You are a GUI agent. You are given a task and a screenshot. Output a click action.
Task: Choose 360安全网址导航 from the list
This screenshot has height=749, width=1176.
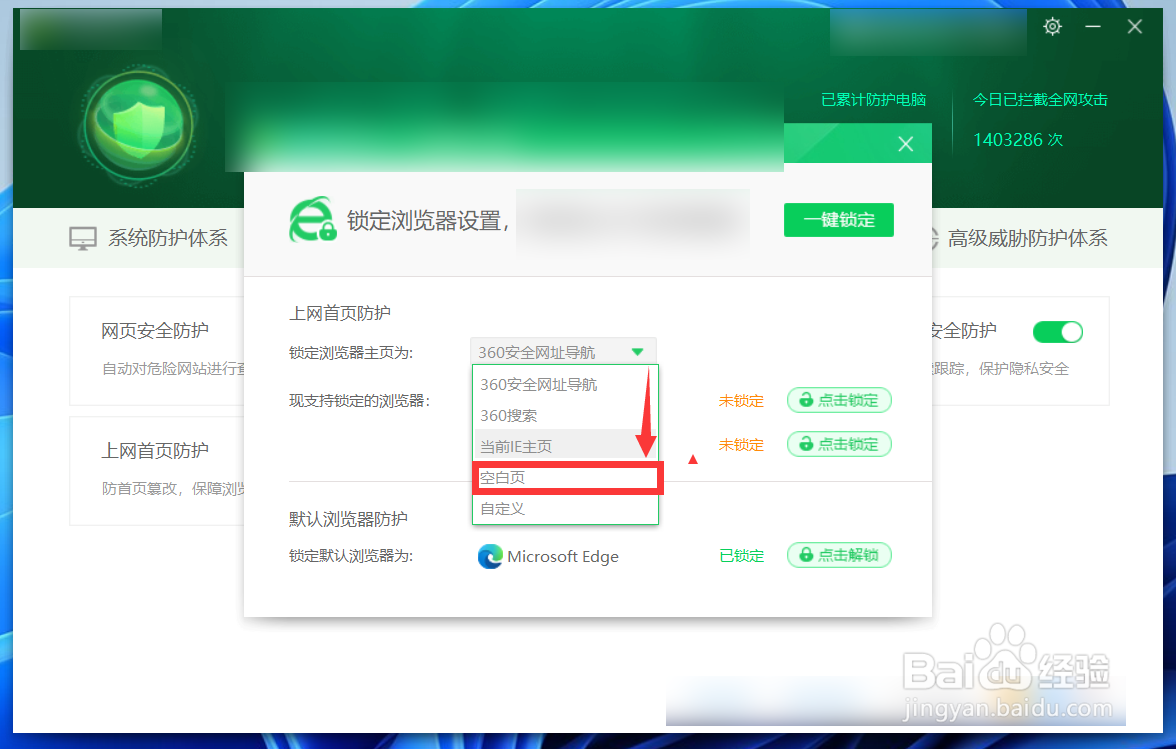pyautogui.click(x=566, y=385)
